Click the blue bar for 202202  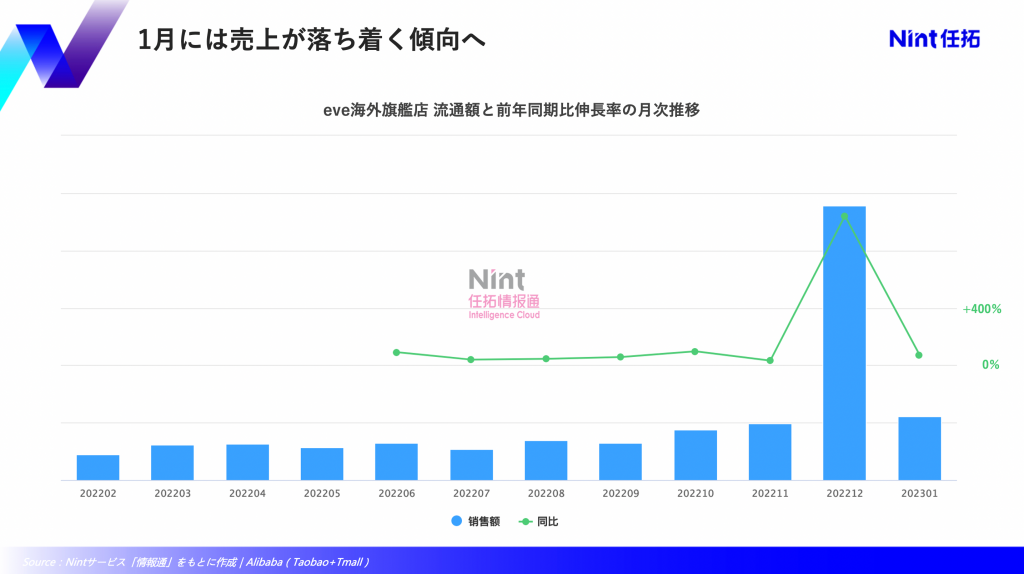tap(98, 467)
